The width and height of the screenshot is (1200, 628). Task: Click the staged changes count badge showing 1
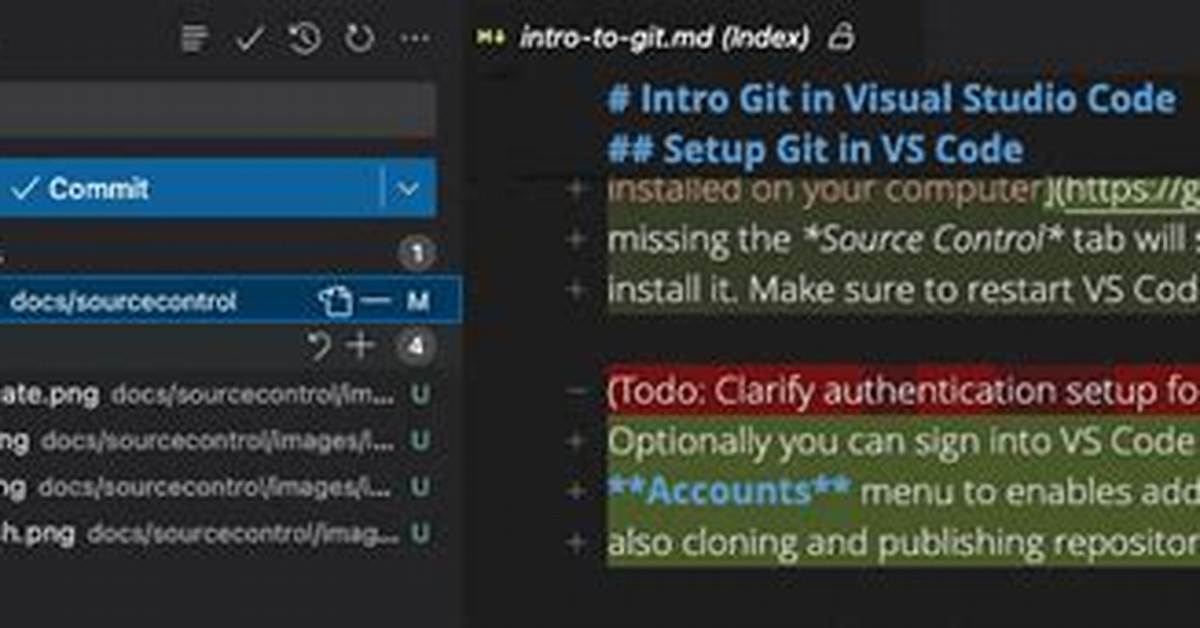click(415, 254)
